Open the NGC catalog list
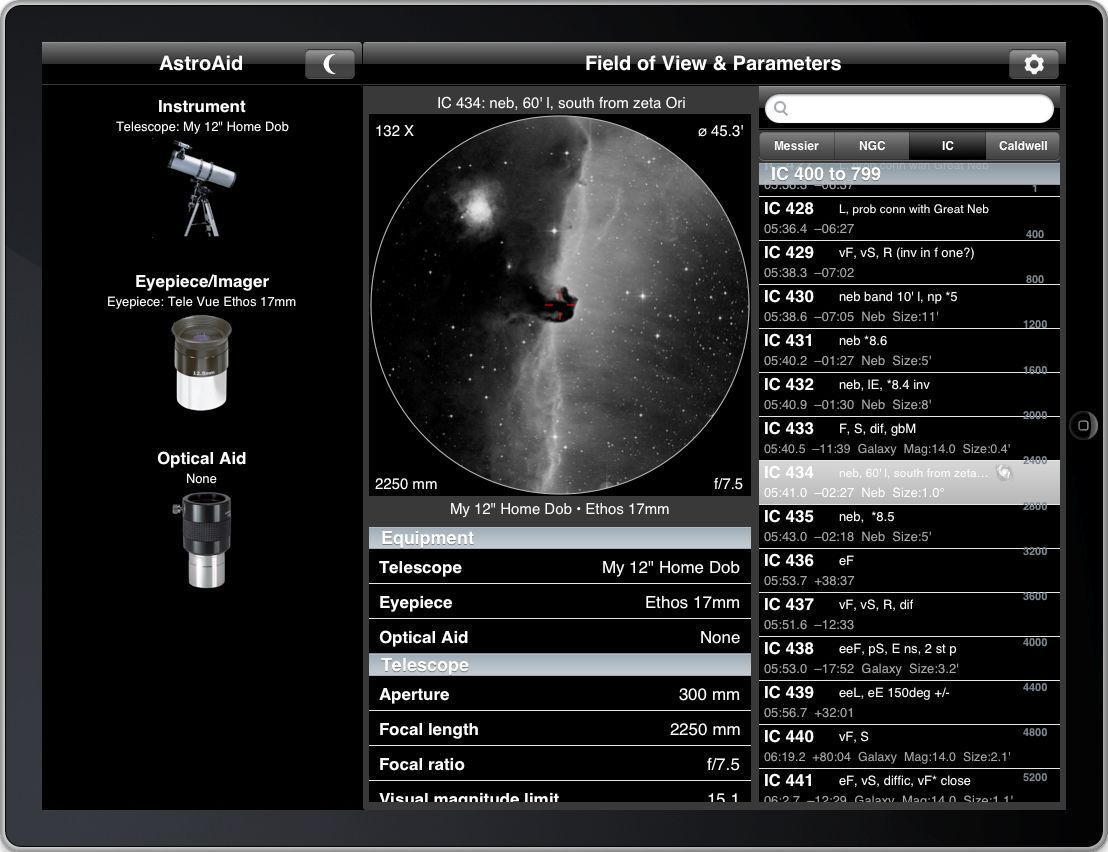This screenshot has height=852, width=1108. [x=871, y=145]
